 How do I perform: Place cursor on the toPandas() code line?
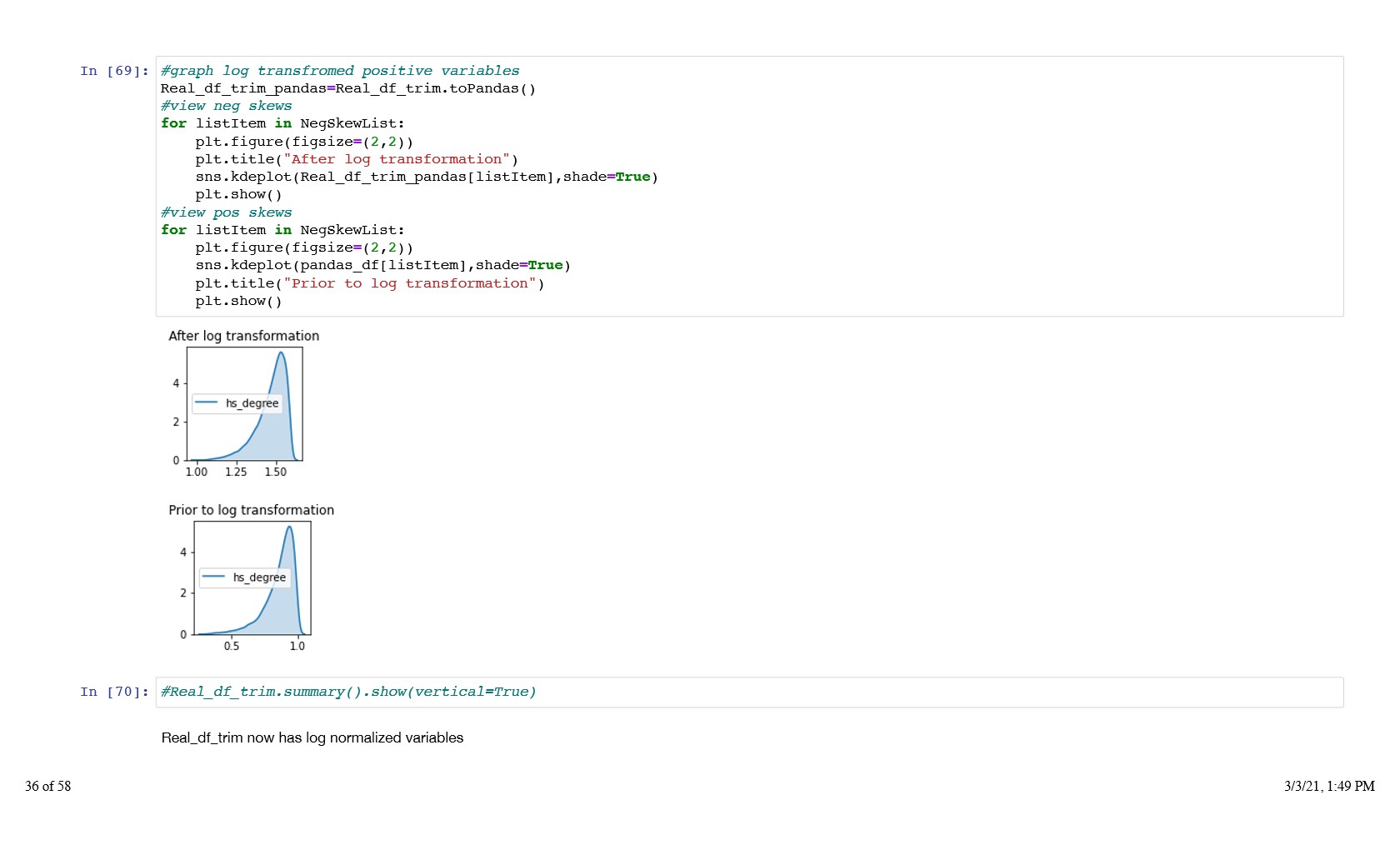(x=347, y=89)
